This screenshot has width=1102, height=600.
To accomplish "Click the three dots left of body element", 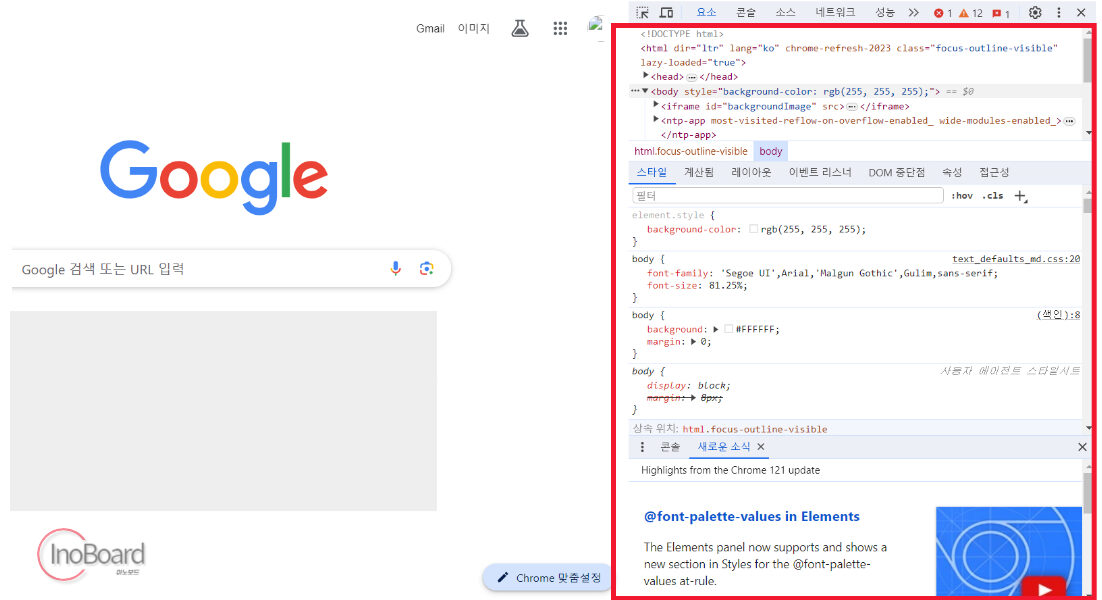I will [x=635, y=91].
